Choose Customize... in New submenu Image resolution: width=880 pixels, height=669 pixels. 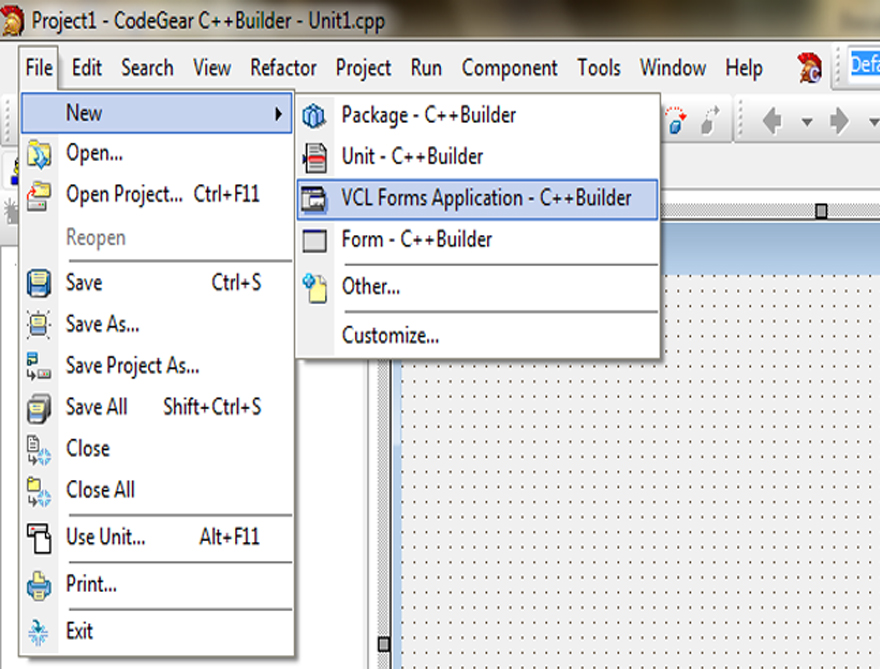478,336
